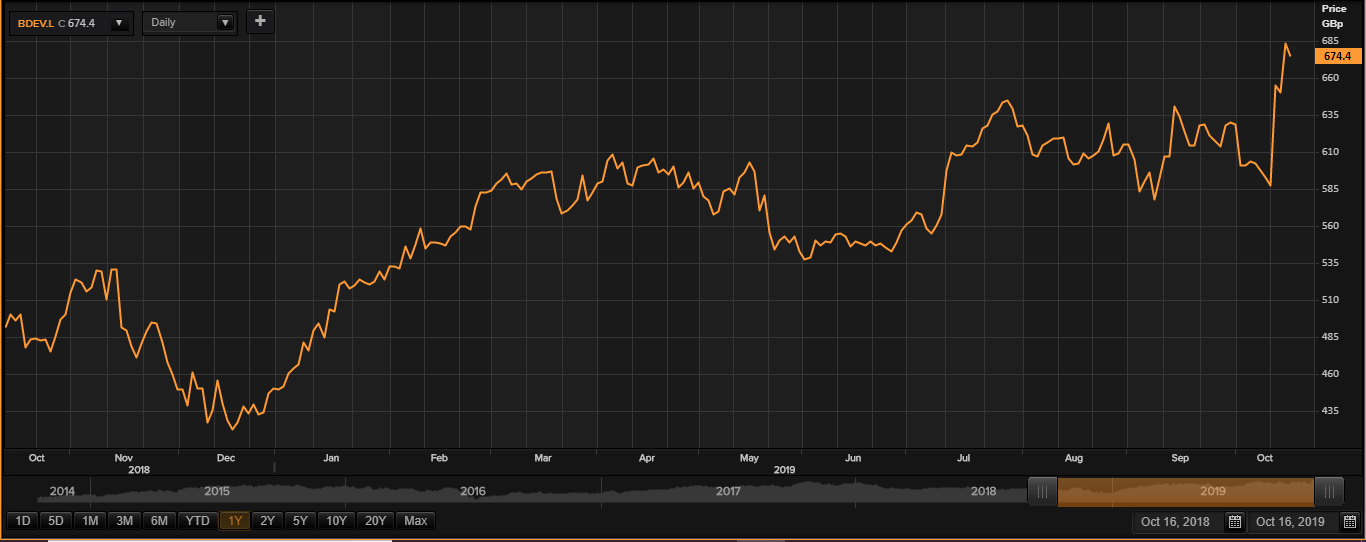Select the 3M range button
Viewport: 1366px width, 542px height.
click(125, 521)
